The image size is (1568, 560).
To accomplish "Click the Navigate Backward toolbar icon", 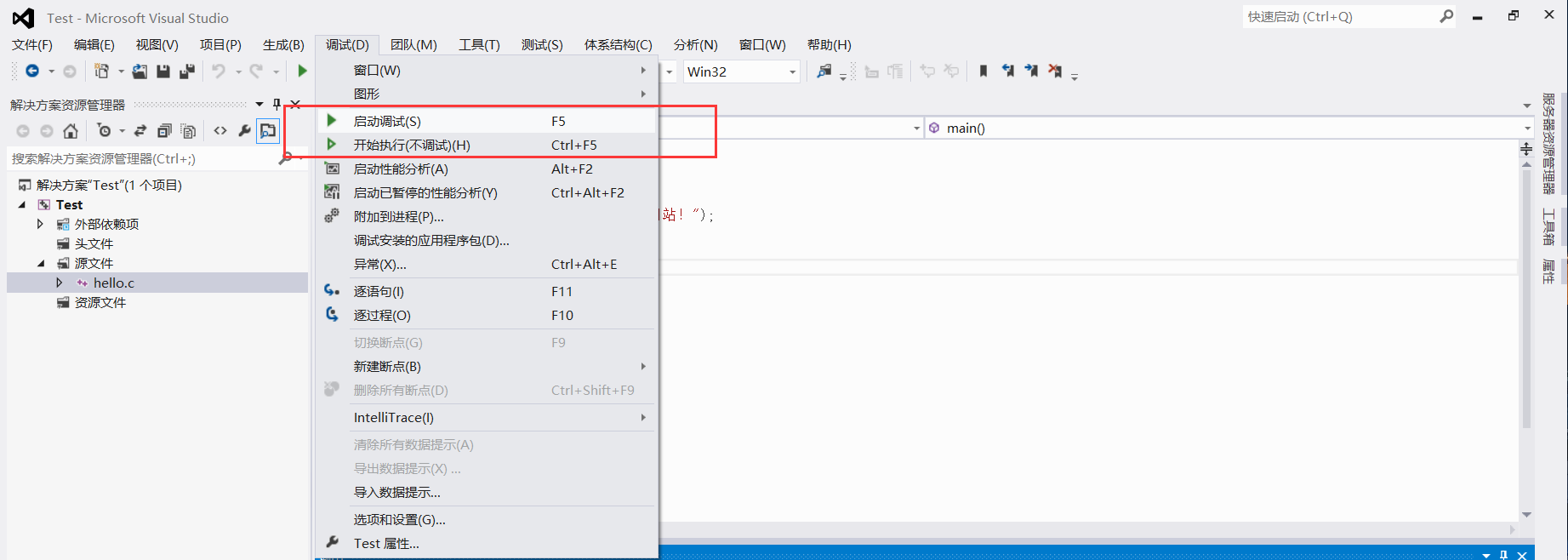I will tap(32, 71).
